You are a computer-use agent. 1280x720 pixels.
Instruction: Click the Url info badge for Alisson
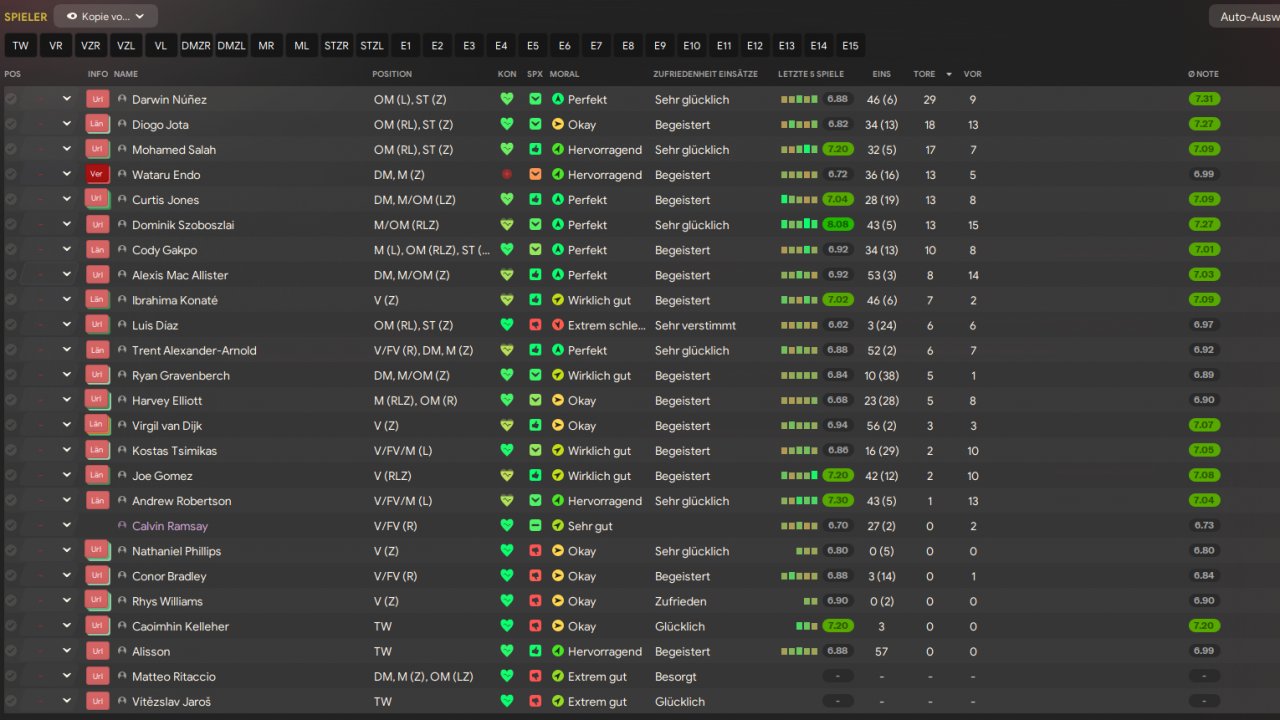[x=97, y=651]
